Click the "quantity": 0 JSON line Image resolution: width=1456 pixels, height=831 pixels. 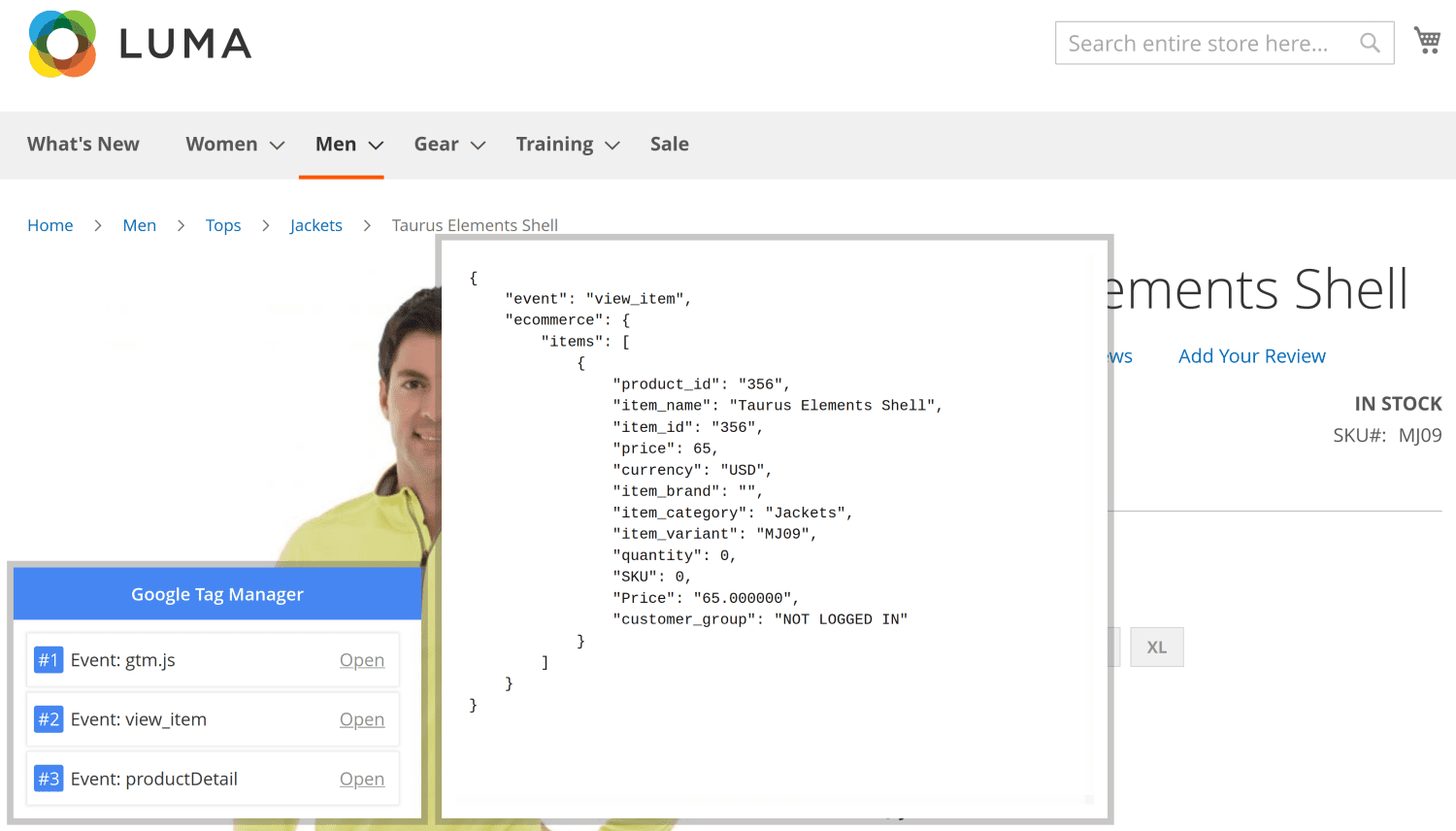[x=675, y=555]
